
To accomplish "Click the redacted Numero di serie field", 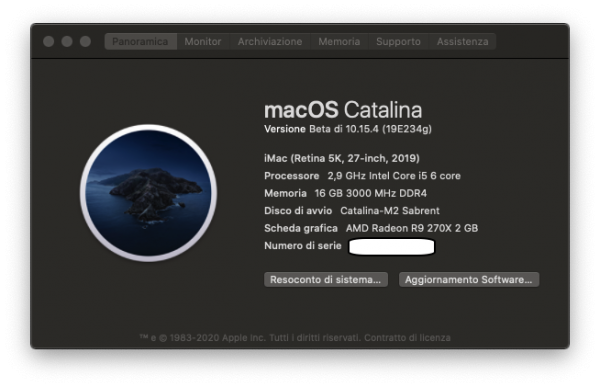I will click(x=392, y=247).
